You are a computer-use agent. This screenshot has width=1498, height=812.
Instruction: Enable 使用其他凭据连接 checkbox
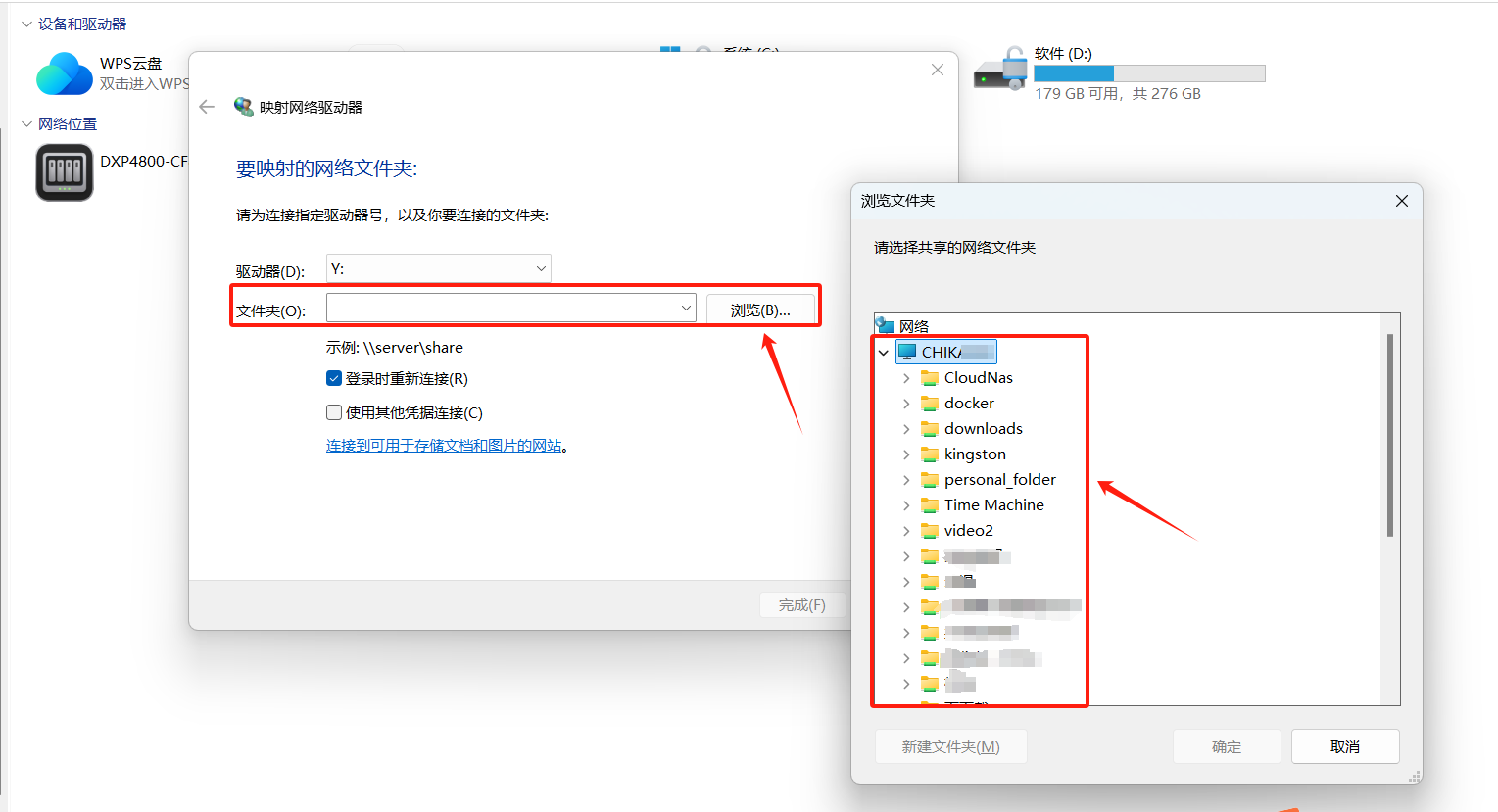(334, 412)
